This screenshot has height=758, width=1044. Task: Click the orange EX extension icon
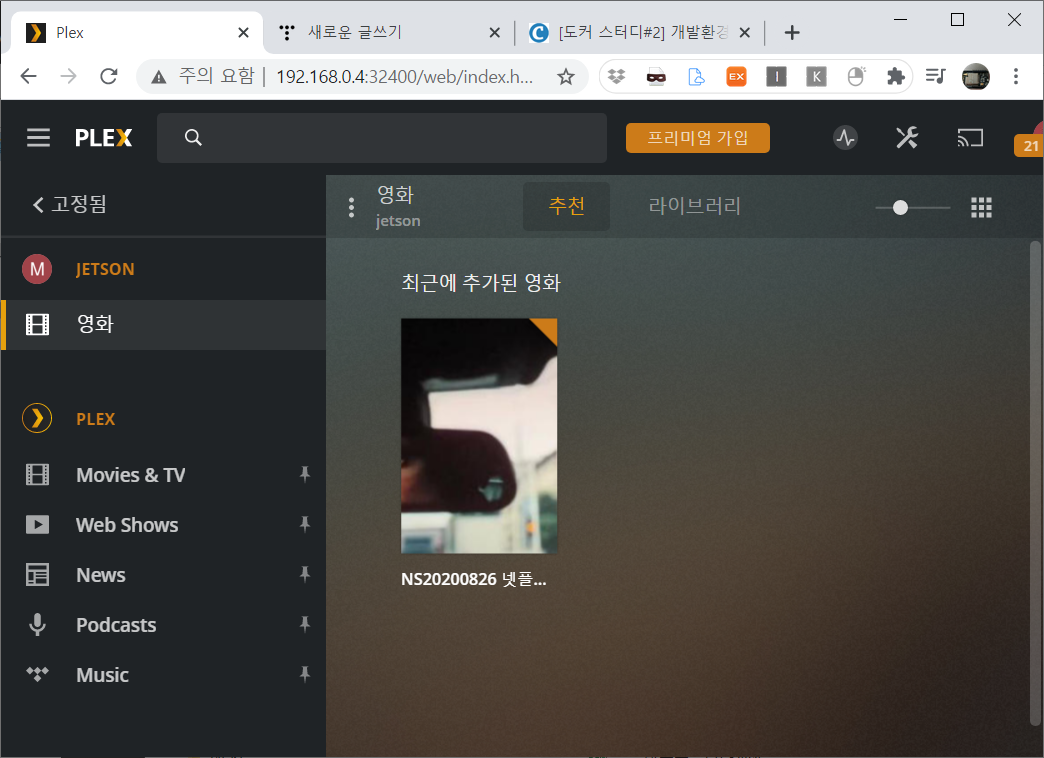coord(736,77)
